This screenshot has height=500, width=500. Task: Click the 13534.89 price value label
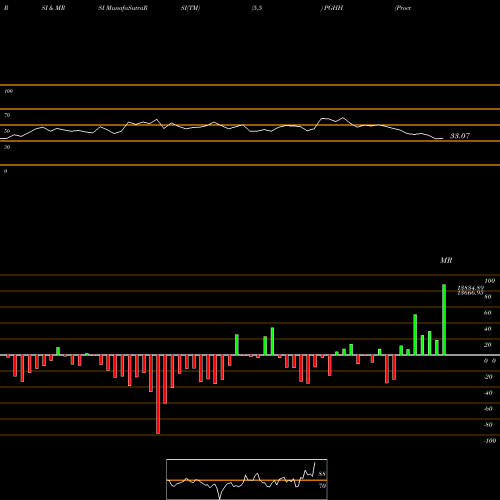click(x=470, y=288)
